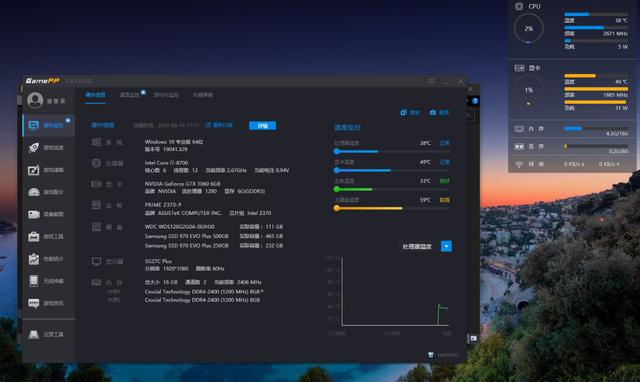Click the user avatar login icon
640x382 pixels.
[35, 100]
